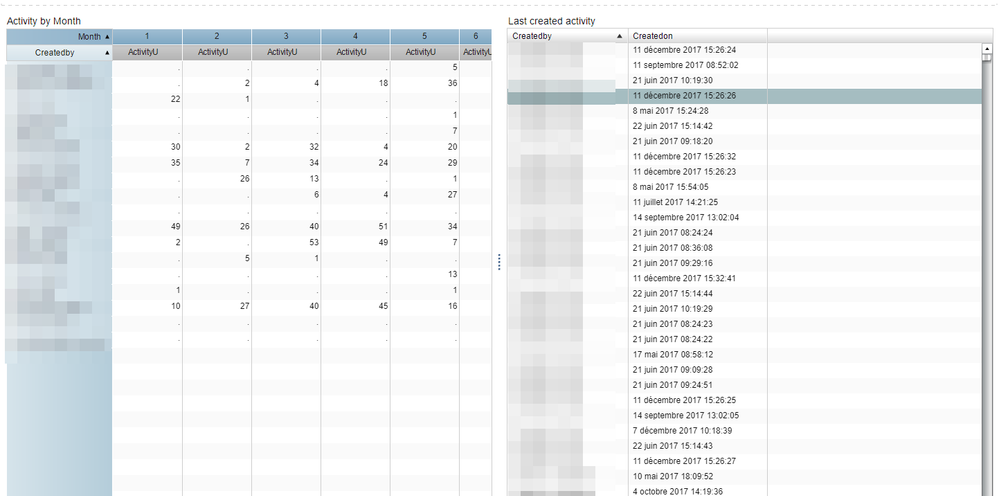Image resolution: width=999 pixels, height=496 pixels.
Task: Select the cell with value 6
Action: tap(286, 195)
